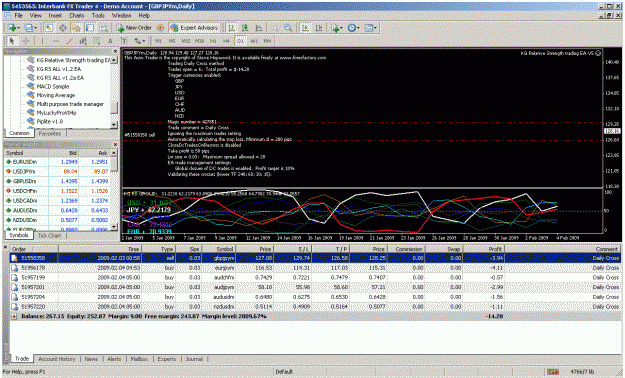Select the Fibonacci Retracement tool

[x=96, y=41]
